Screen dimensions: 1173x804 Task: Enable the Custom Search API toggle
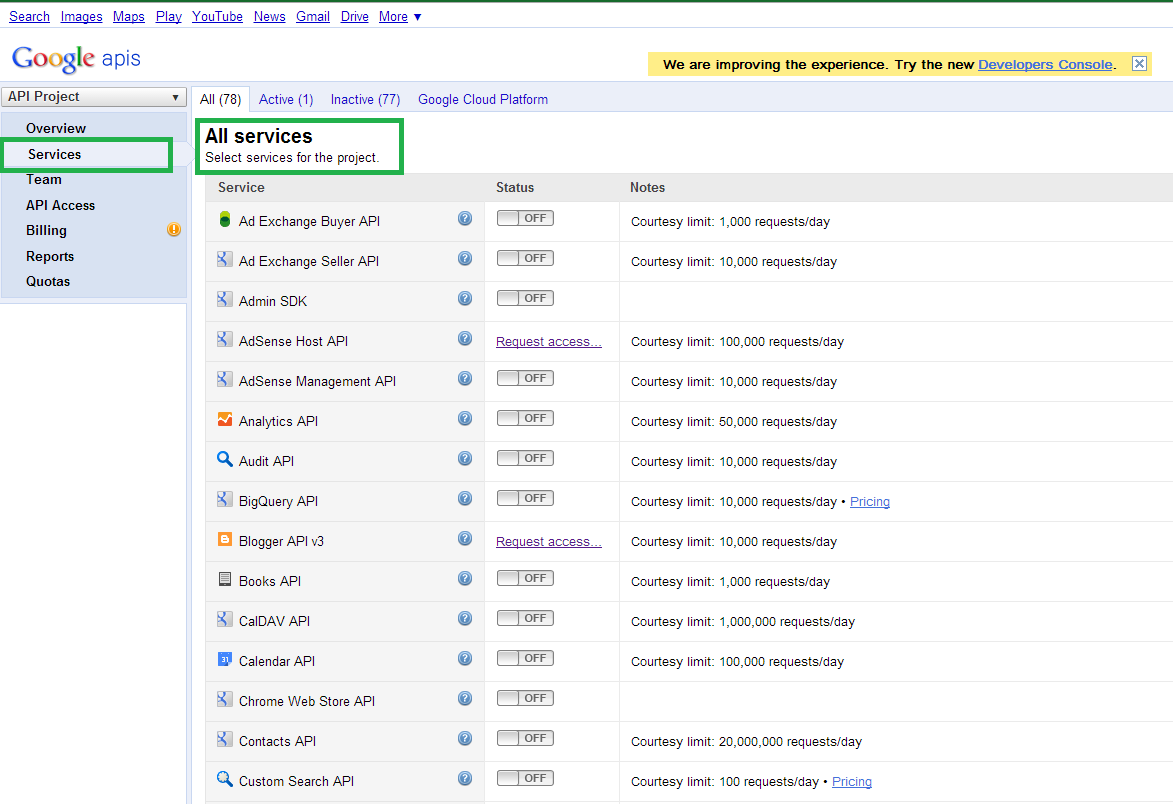click(x=525, y=779)
